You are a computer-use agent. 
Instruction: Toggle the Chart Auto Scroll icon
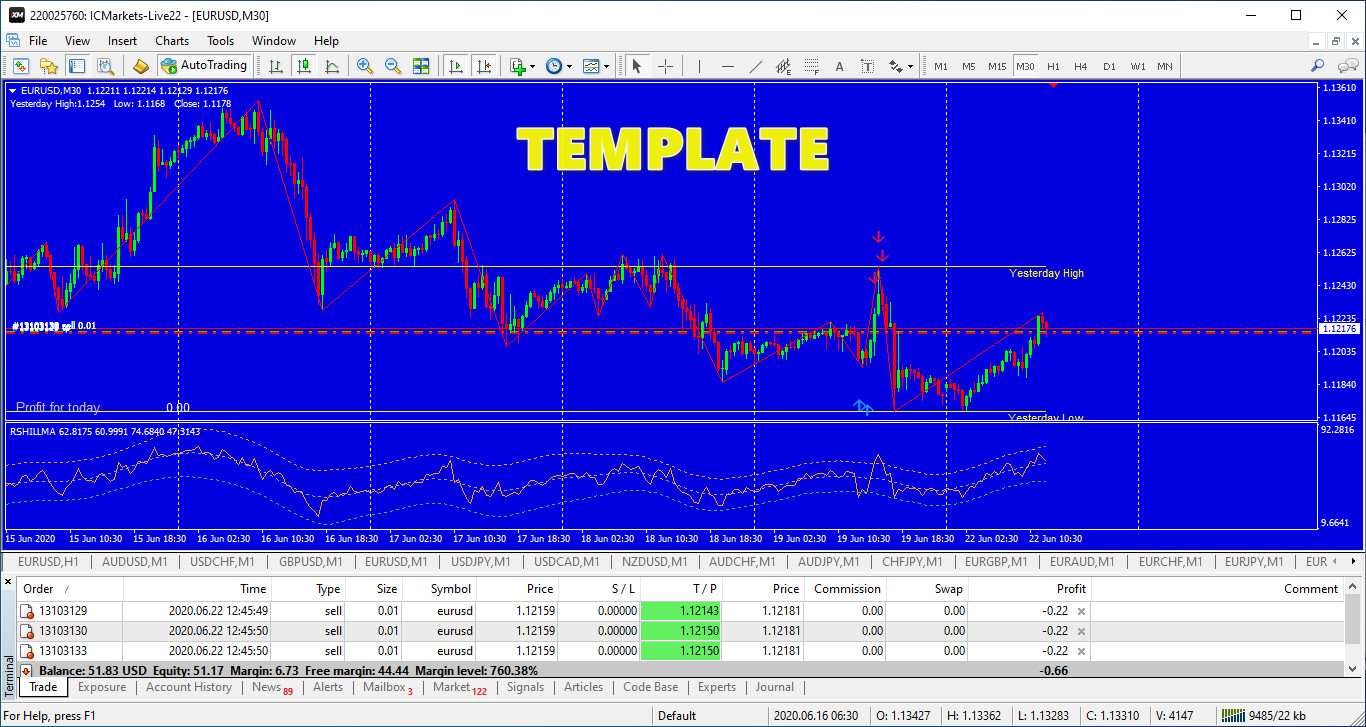click(456, 66)
